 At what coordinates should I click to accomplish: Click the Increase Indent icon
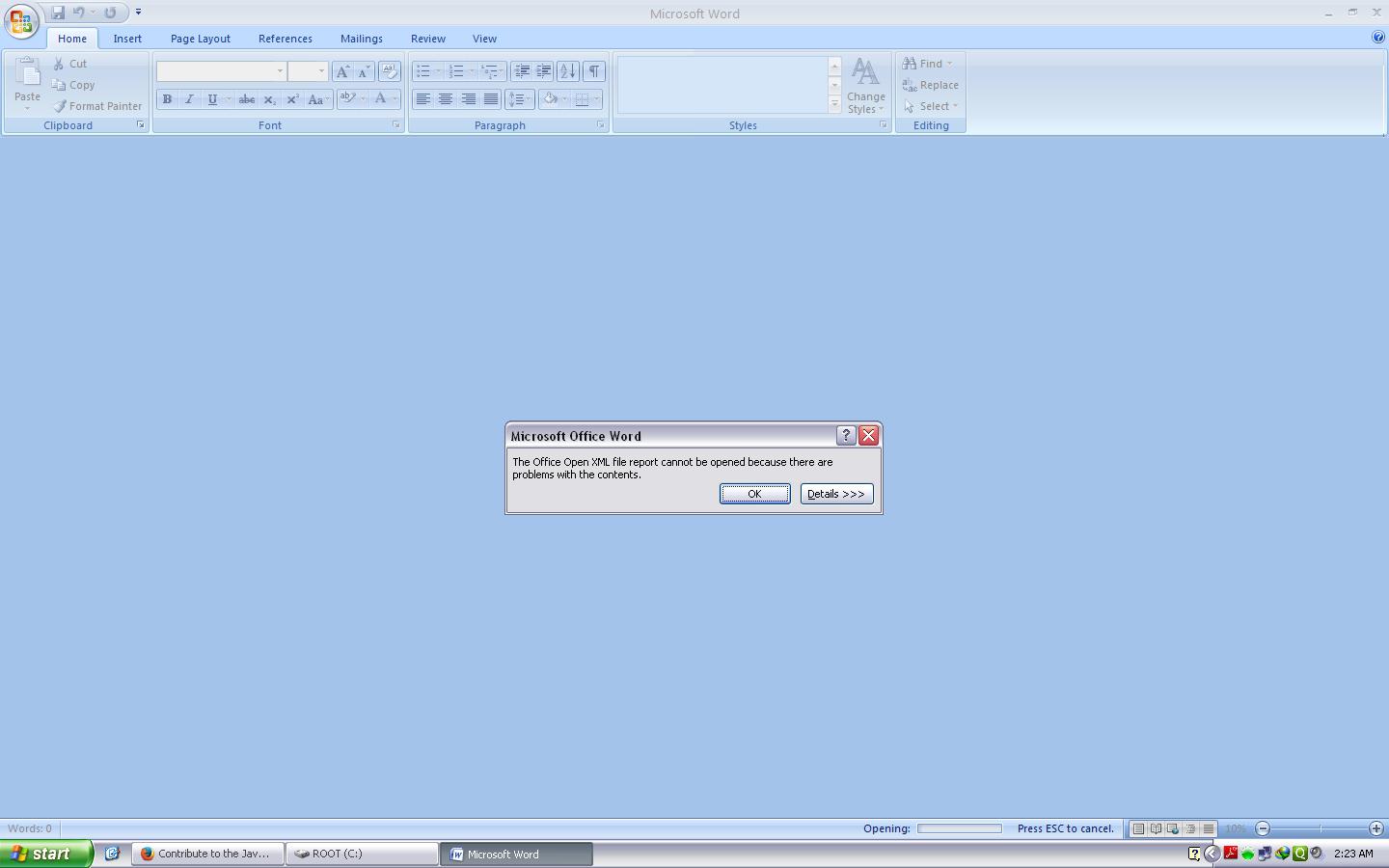point(544,71)
